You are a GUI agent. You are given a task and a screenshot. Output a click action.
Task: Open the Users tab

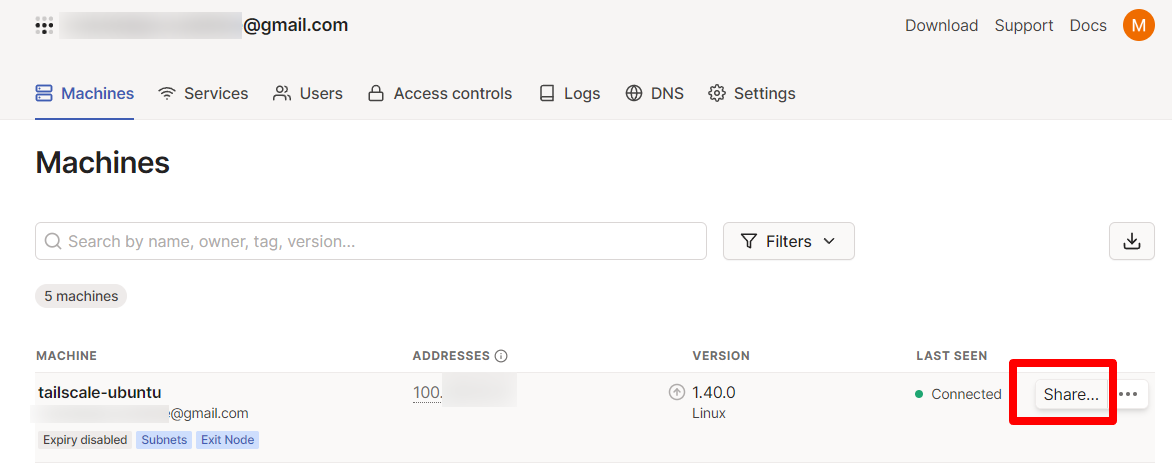308,93
